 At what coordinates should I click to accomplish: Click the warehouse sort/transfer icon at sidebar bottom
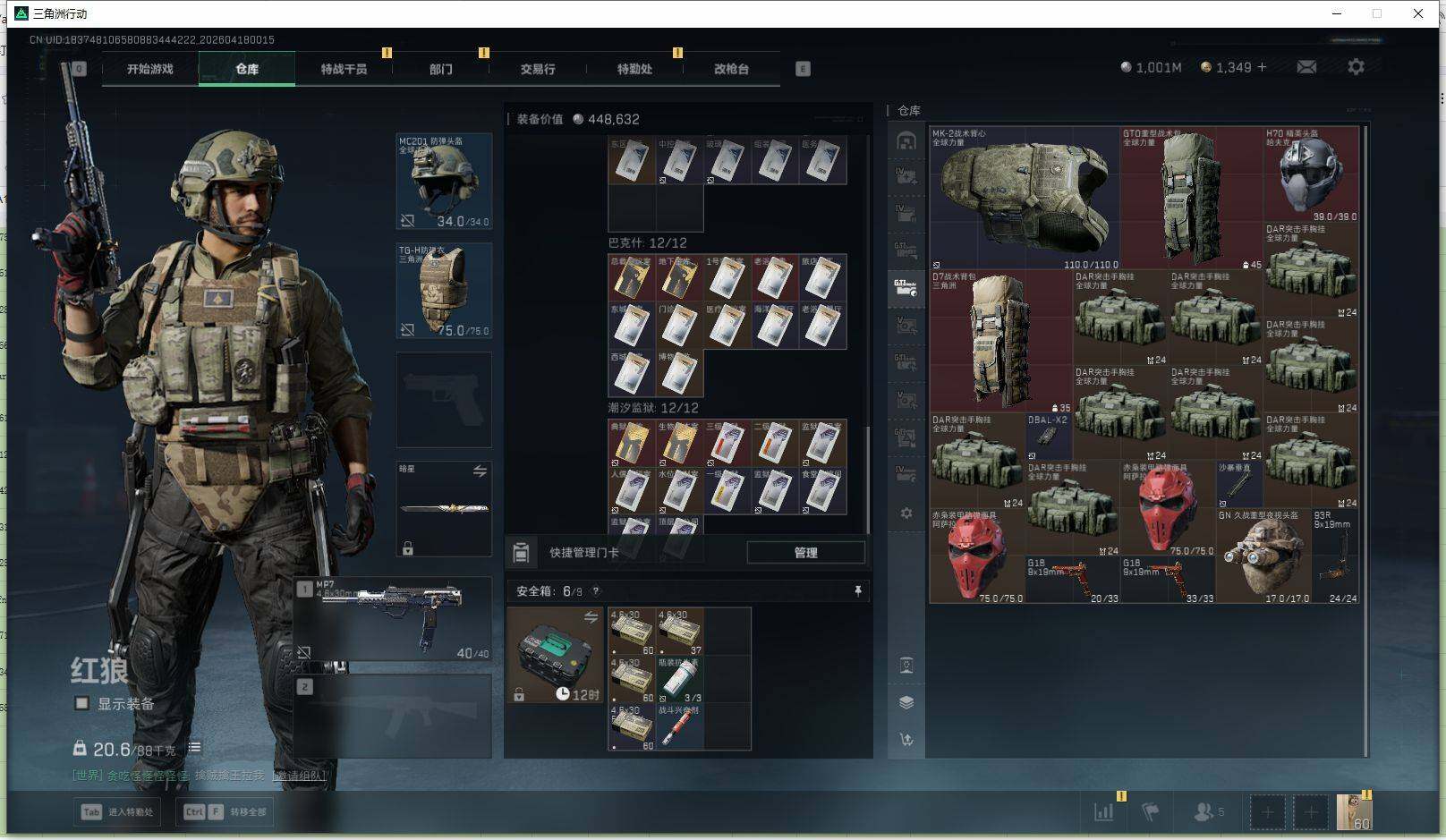pos(906,740)
